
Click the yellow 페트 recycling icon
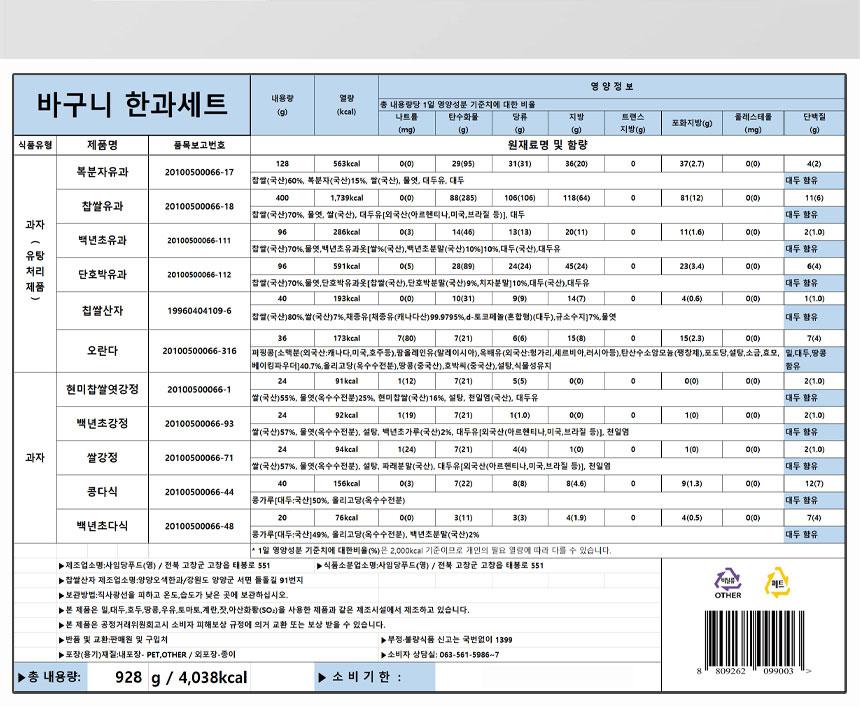pyautogui.click(x=778, y=581)
